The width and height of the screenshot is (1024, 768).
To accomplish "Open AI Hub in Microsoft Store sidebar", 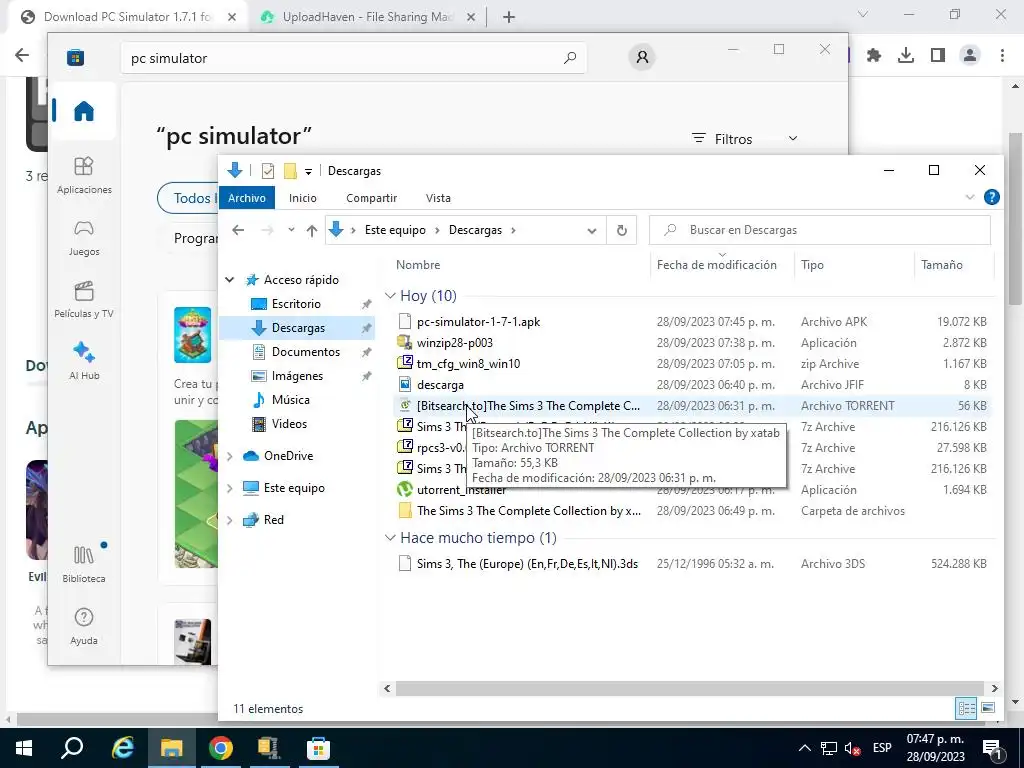I will pyautogui.click(x=84, y=360).
